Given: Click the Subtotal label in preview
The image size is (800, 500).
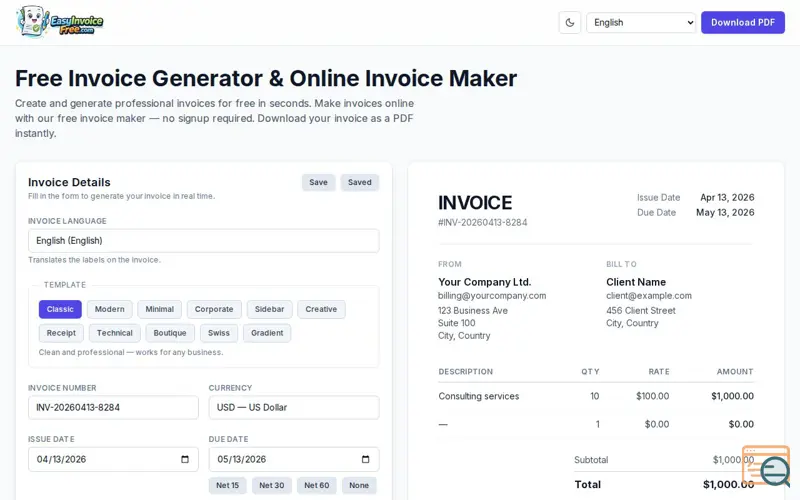Looking at the screenshot, I should tap(591, 460).
